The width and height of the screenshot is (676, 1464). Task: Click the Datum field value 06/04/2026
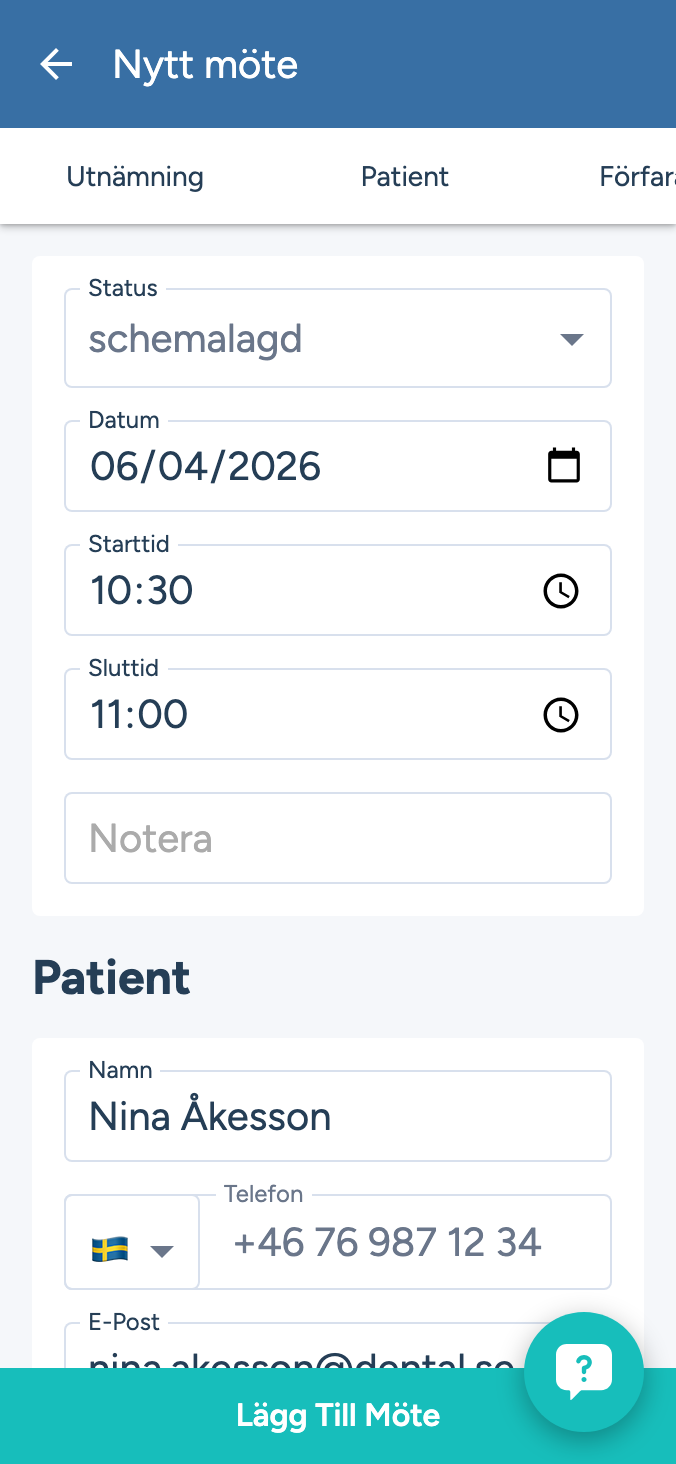click(x=300, y=466)
